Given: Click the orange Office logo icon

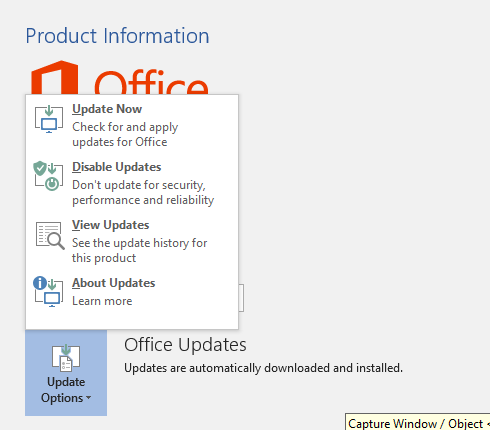Looking at the screenshot, I should pos(55,77).
